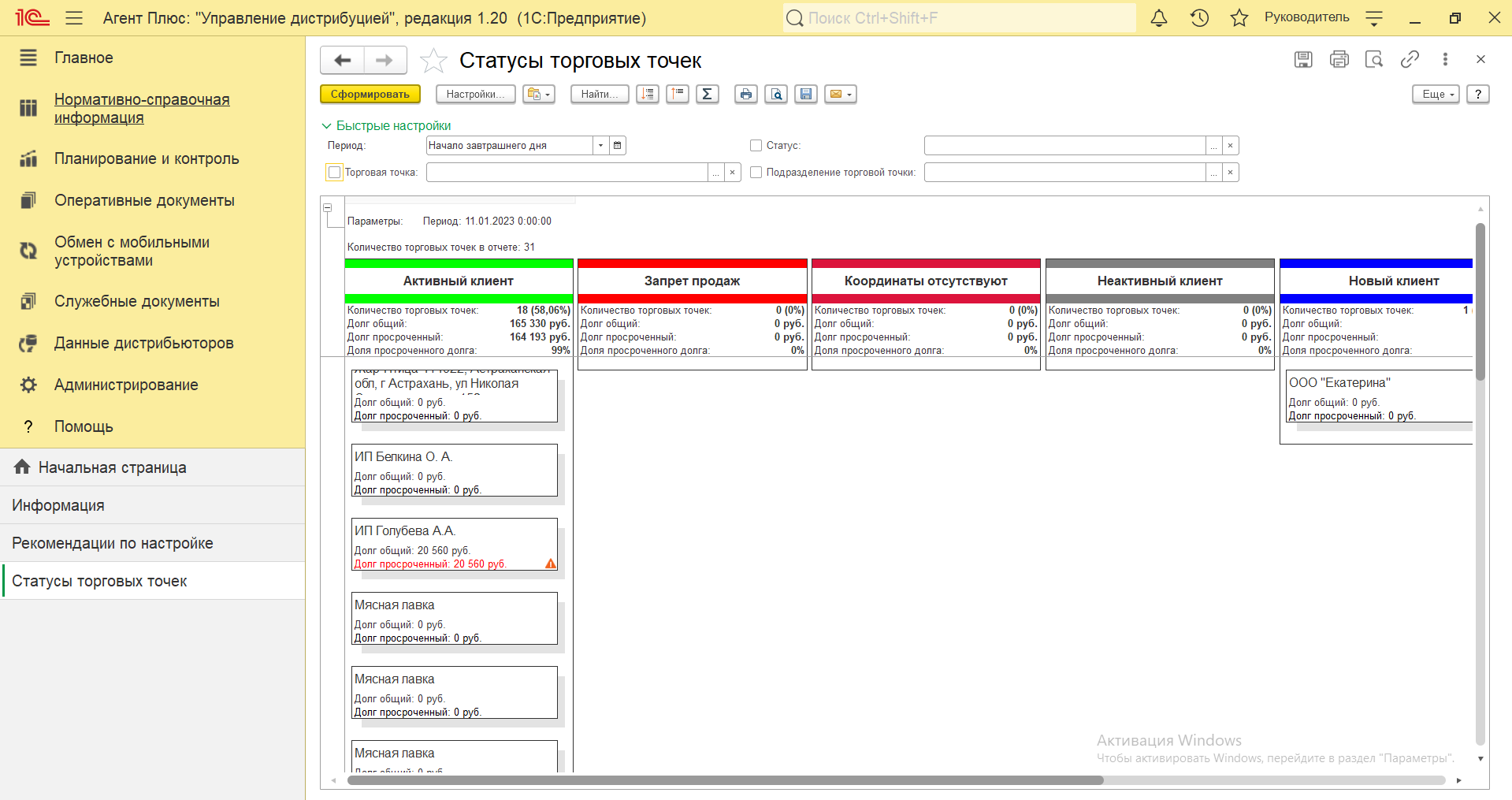Click the Руководитель user name

[1306, 17]
